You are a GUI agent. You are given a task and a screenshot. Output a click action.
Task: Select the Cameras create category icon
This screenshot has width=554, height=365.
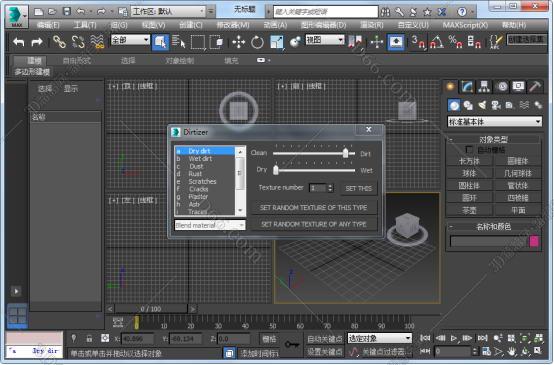click(x=496, y=105)
